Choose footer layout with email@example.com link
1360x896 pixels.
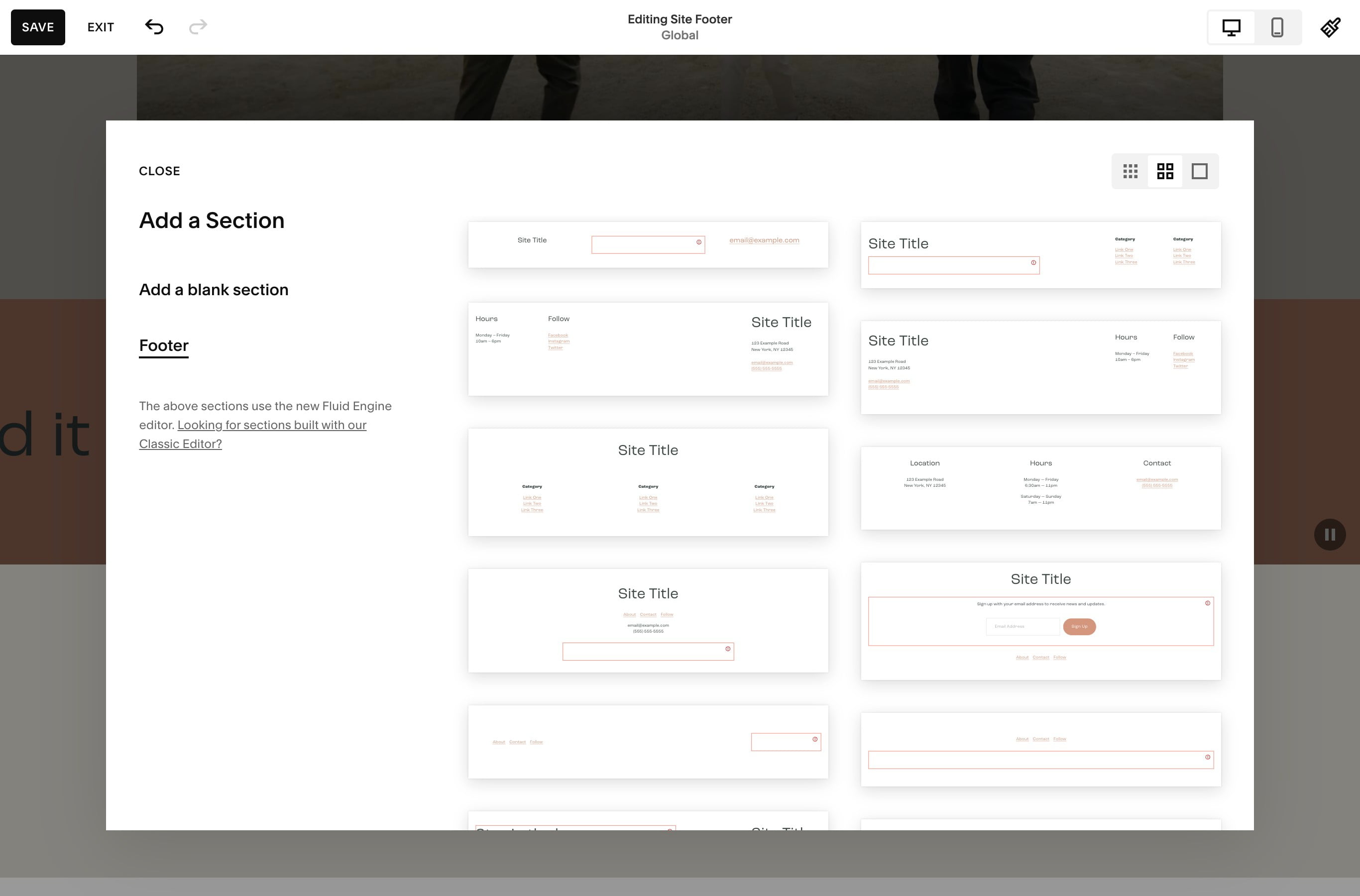pyautogui.click(x=648, y=244)
